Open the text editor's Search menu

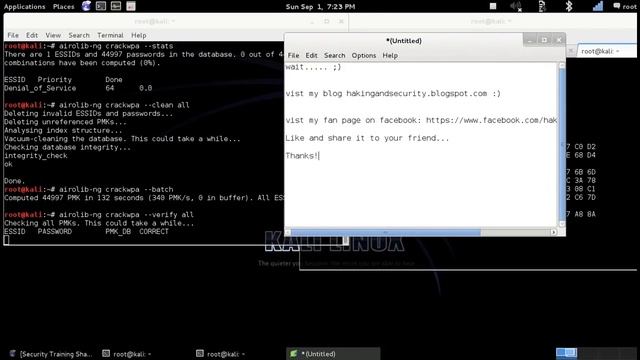tap(335, 56)
